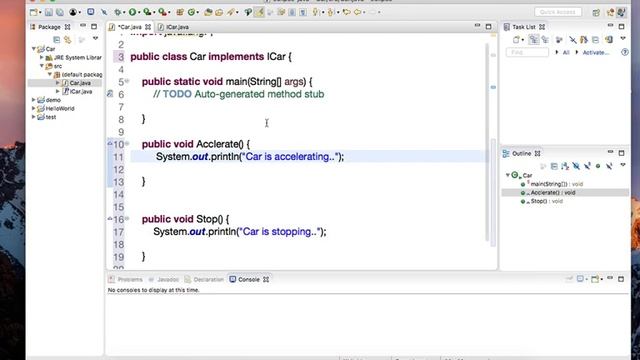
Task: Click the Quick Access search field
Action: pyautogui.click(x=558, y=12)
